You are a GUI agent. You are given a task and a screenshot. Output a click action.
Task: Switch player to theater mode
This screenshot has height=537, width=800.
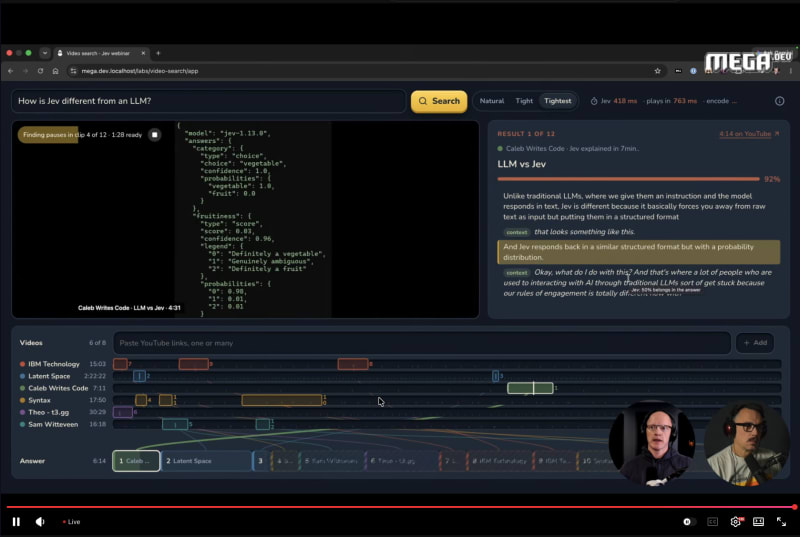(x=759, y=522)
